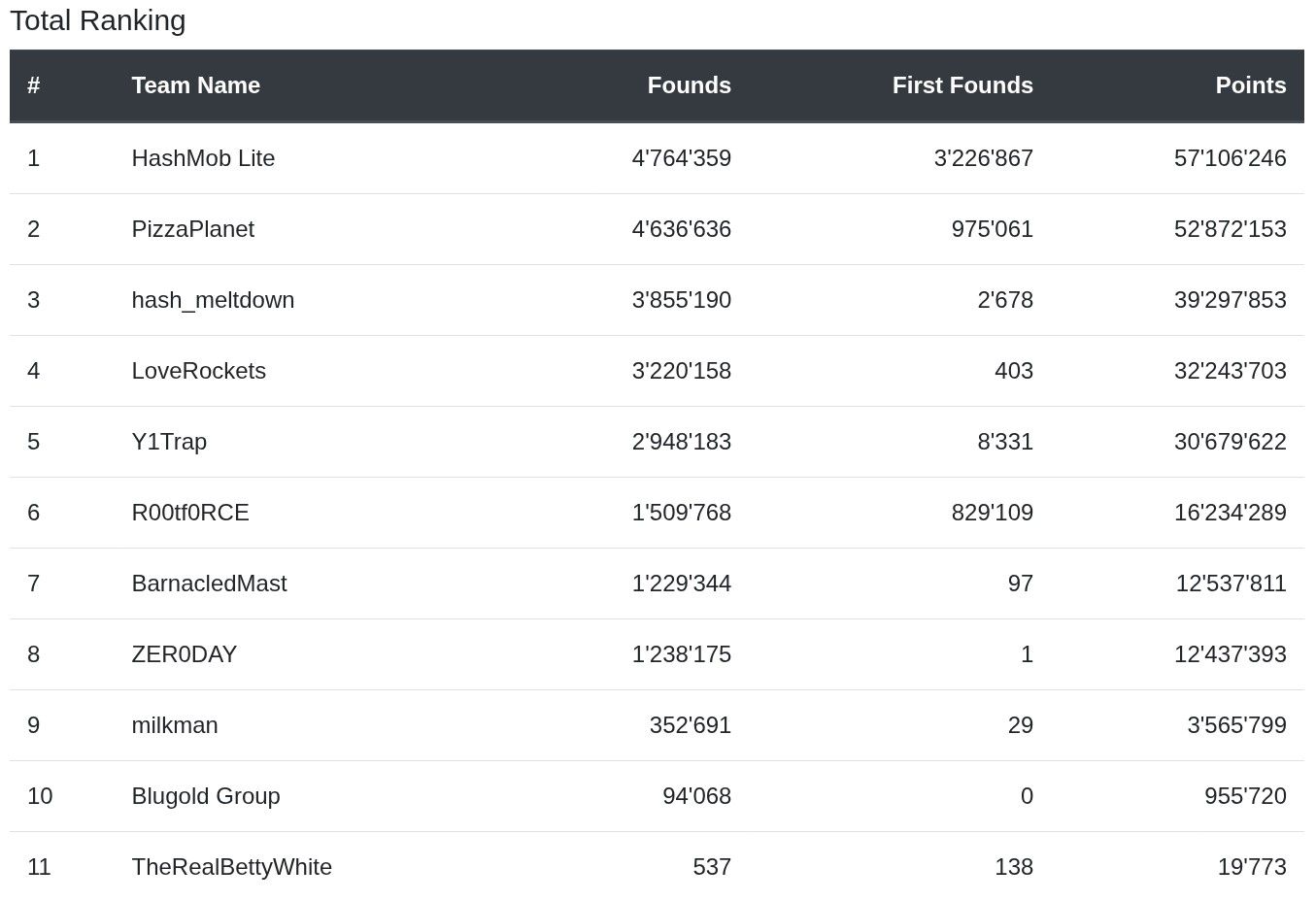Click the First Founds column header

pos(962,85)
